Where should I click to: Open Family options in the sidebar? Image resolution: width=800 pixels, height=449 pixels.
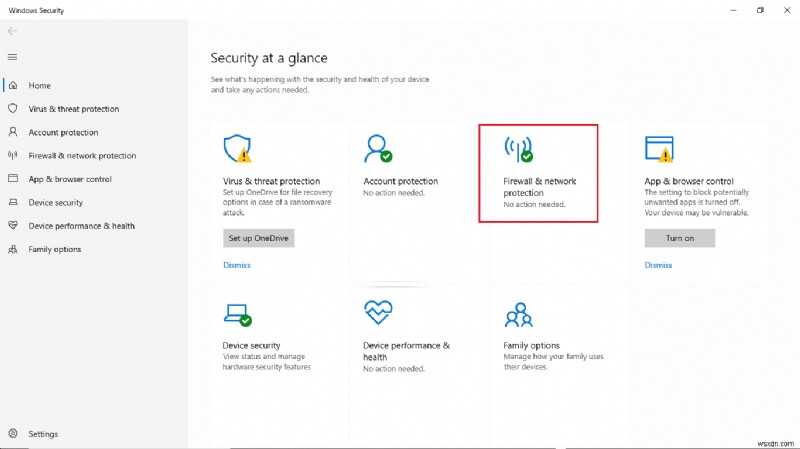pos(54,249)
